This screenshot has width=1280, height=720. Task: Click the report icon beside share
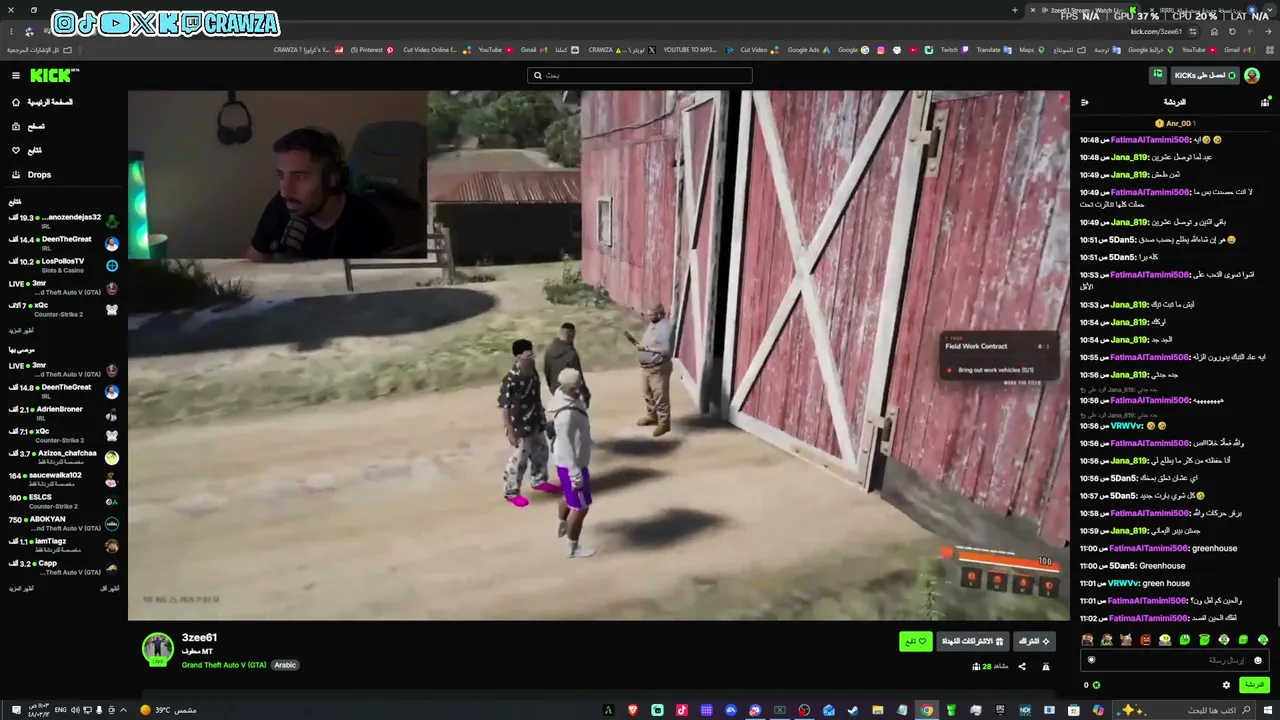(x=1046, y=666)
